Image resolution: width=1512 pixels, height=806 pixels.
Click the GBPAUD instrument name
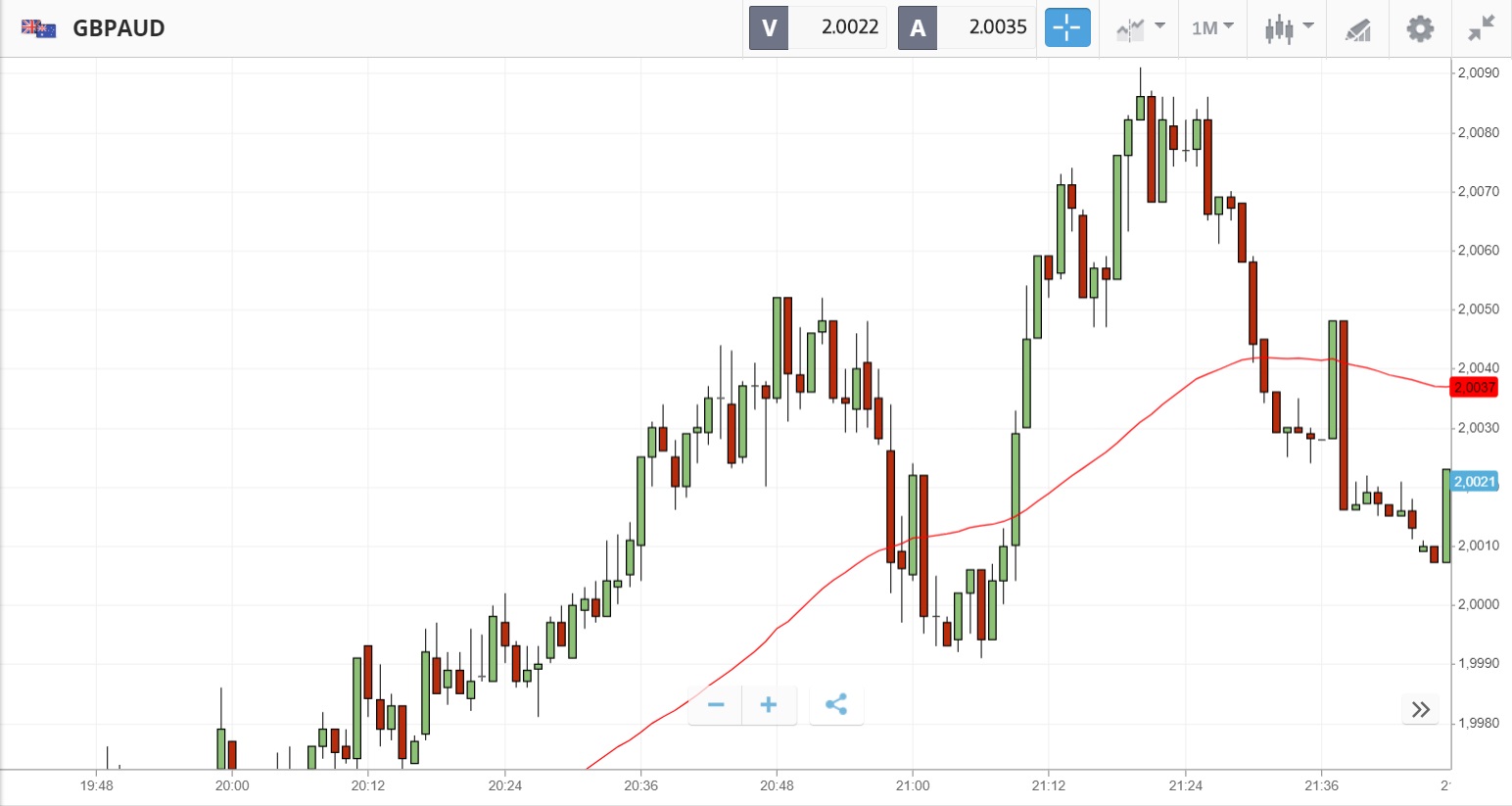(x=118, y=27)
